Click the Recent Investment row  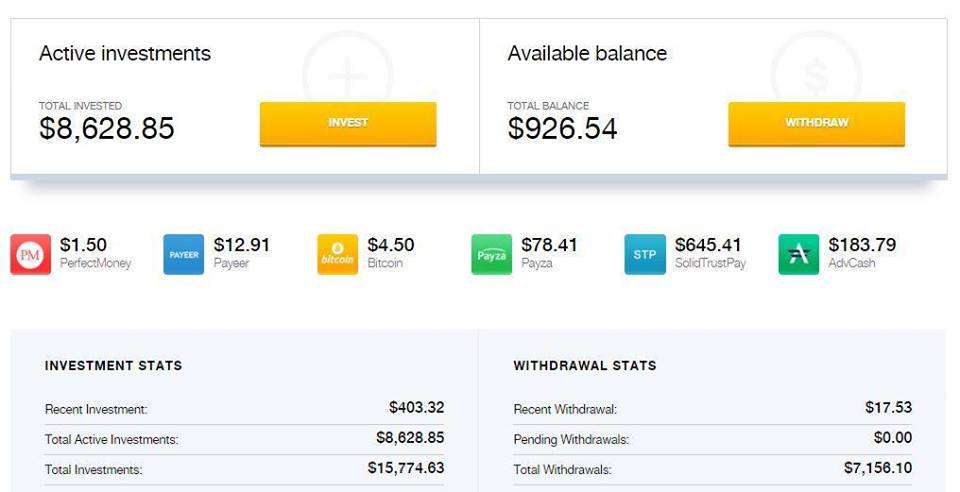coord(244,409)
